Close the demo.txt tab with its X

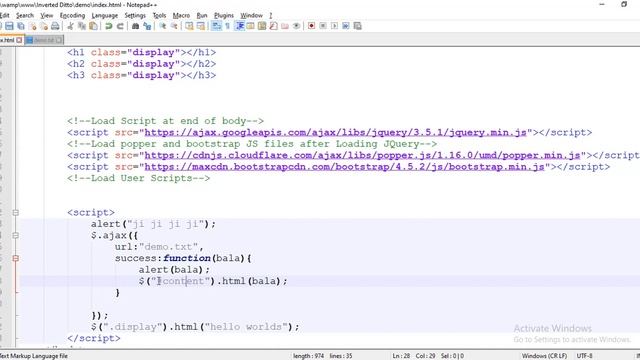[59, 40]
